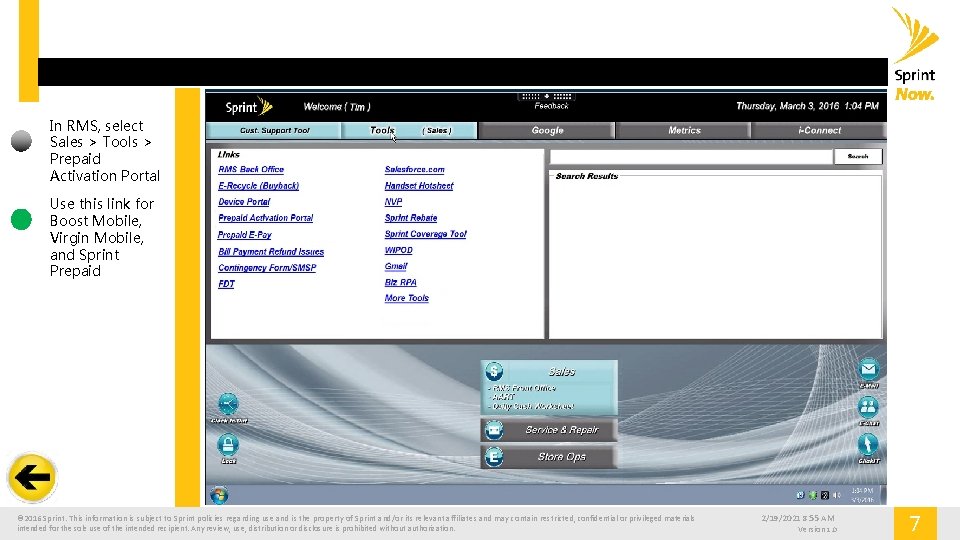Select RMS Front Office under Sales

tap(524, 388)
